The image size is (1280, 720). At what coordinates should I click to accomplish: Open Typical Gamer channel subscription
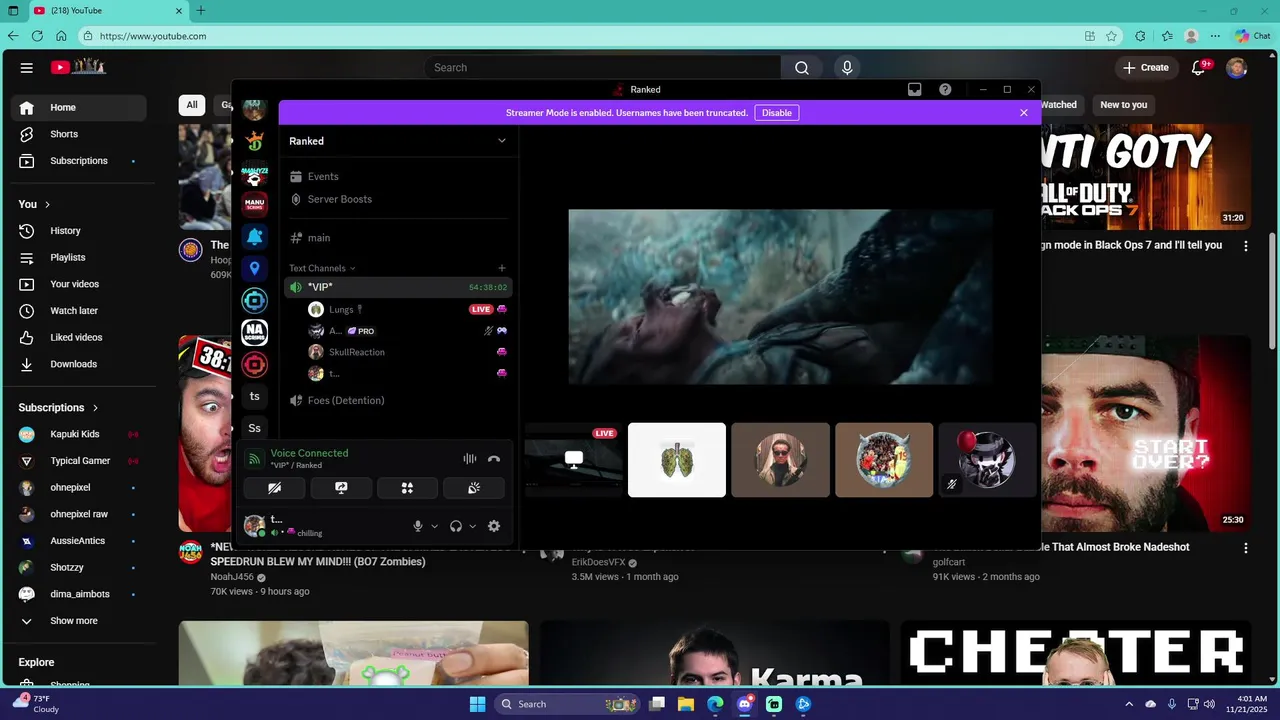pos(79,461)
